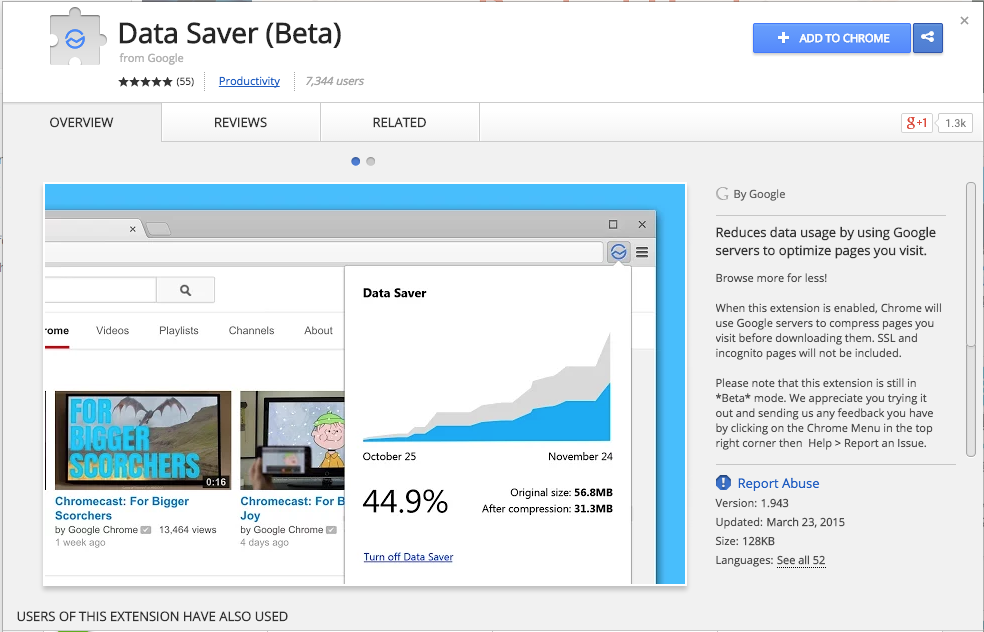Image resolution: width=984 pixels, height=632 pixels.
Task: Select the second carousel dot
Action: [370, 160]
